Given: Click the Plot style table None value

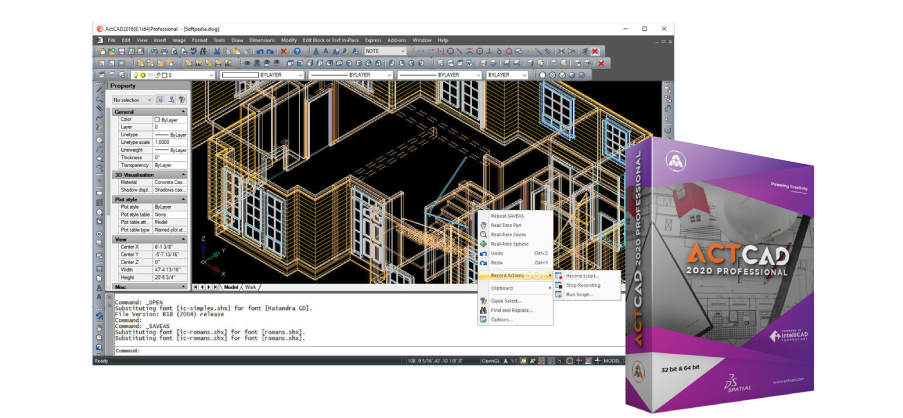Looking at the screenshot, I should click(170, 214).
